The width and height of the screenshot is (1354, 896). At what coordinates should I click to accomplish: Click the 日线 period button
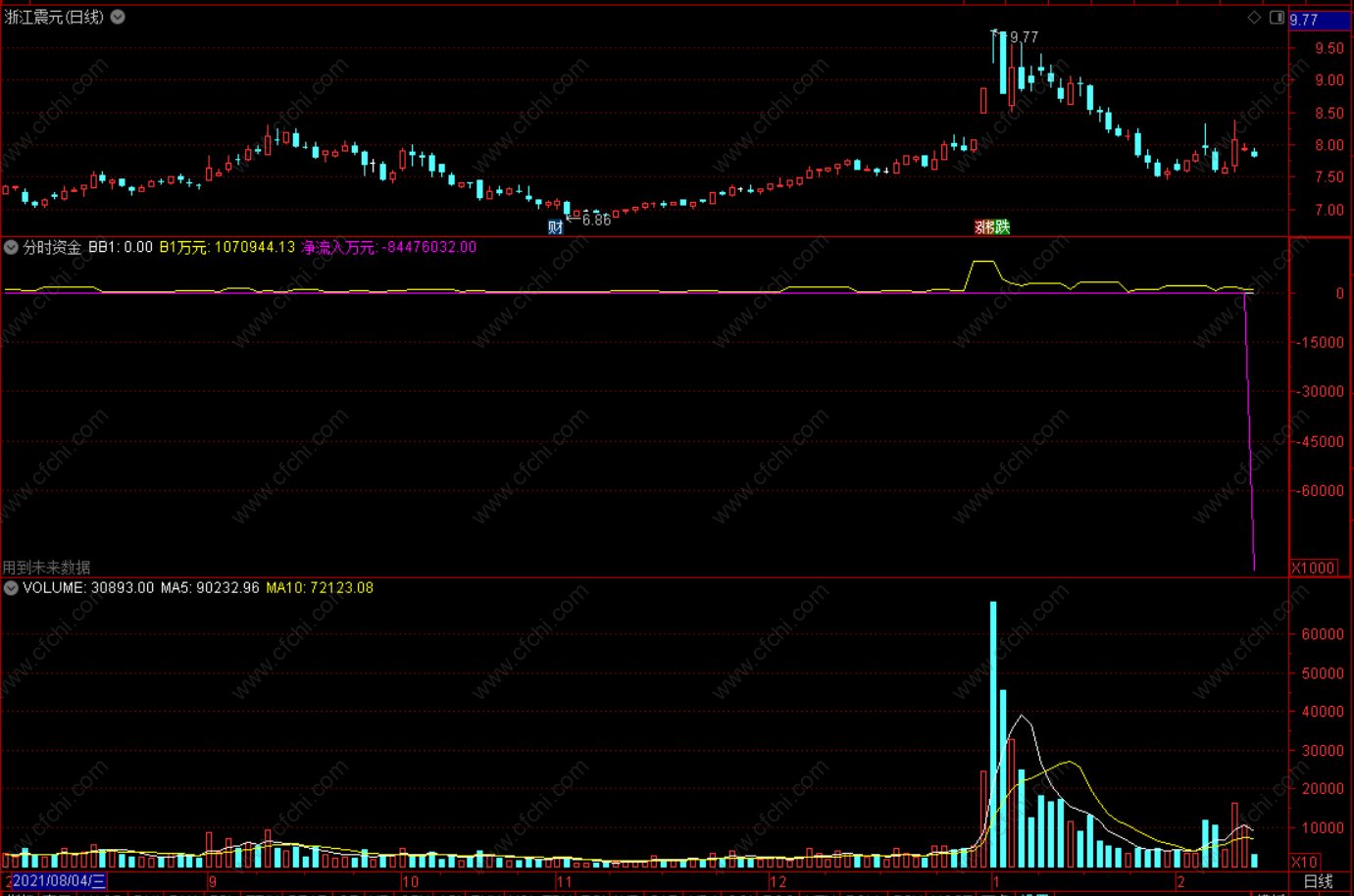tap(1319, 881)
